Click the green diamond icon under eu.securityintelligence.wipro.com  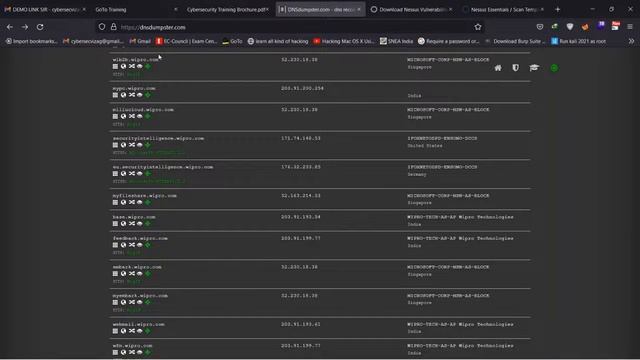(148, 173)
